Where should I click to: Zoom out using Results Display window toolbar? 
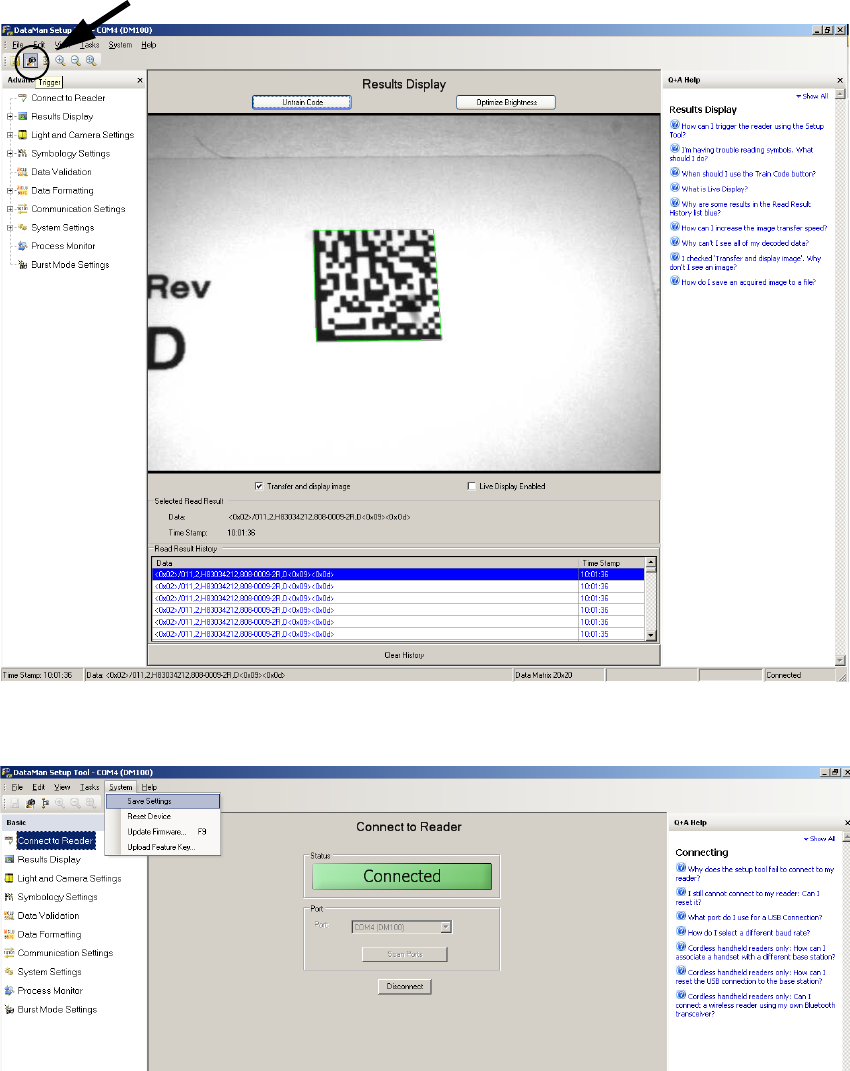pos(75,61)
